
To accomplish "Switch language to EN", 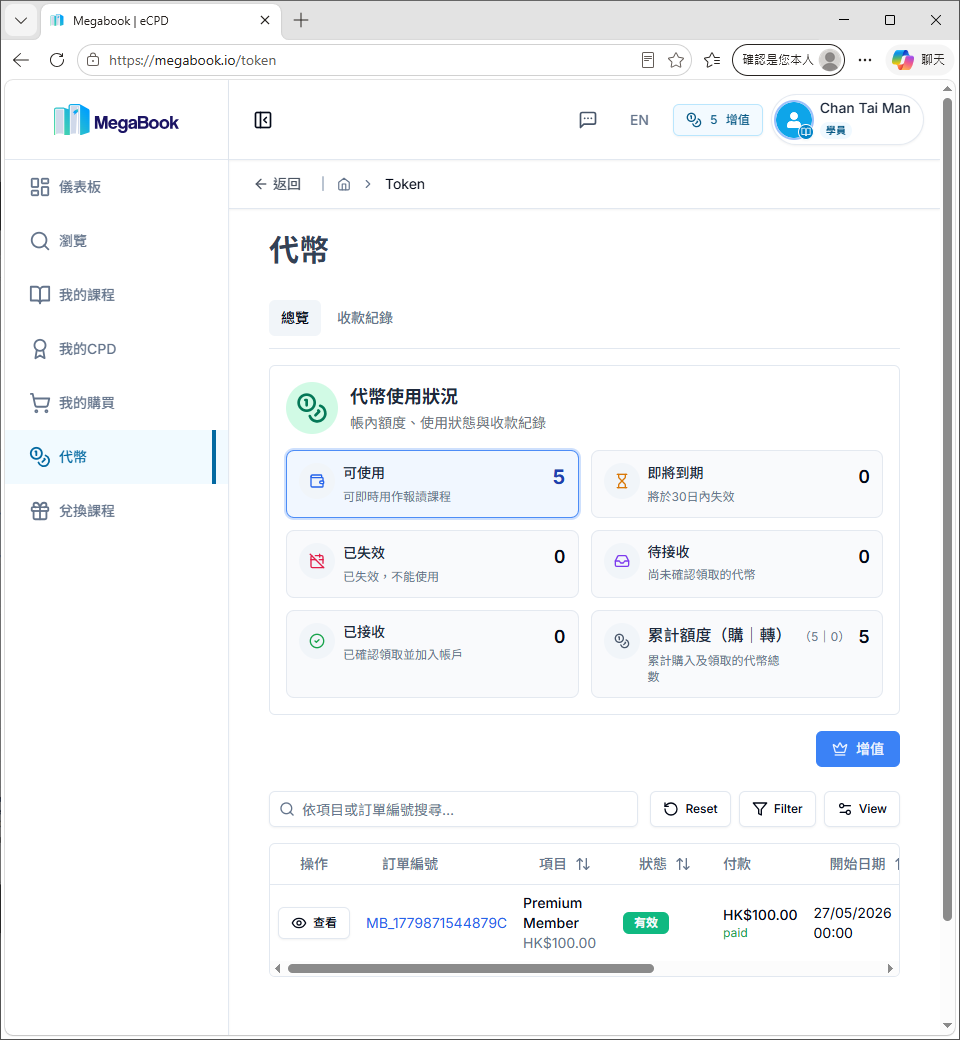I will (x=639, y=120).
